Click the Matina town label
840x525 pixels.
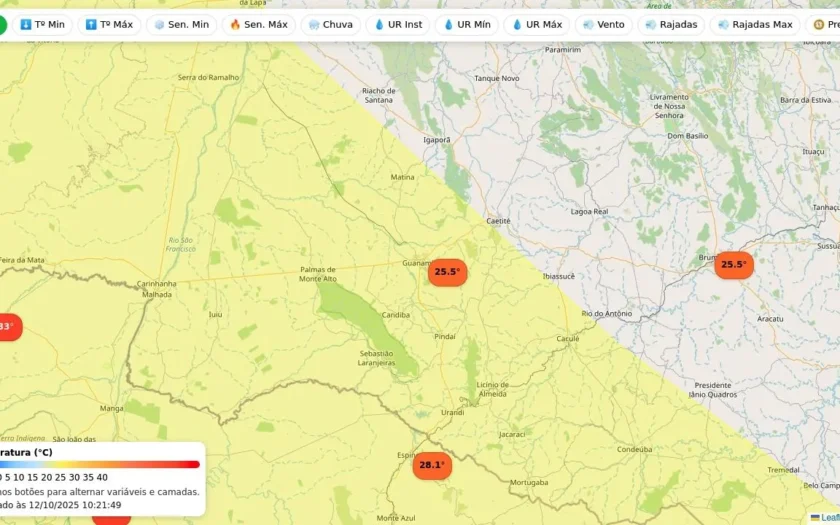tap(402, 177)
